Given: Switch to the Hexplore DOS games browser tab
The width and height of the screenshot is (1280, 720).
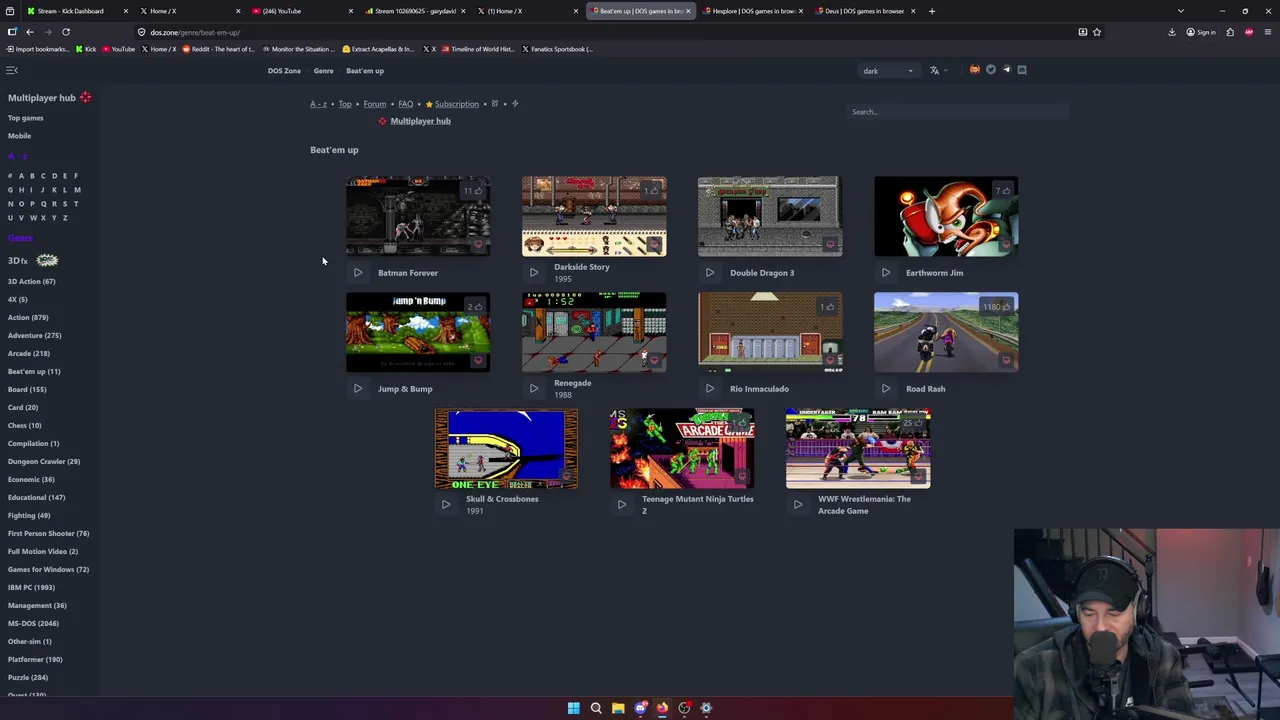Looking at the screenshot, I should click(752, 11).
